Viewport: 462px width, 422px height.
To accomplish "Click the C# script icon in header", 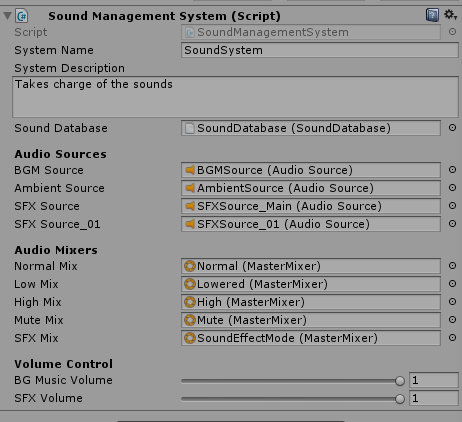I will (22, 16).
